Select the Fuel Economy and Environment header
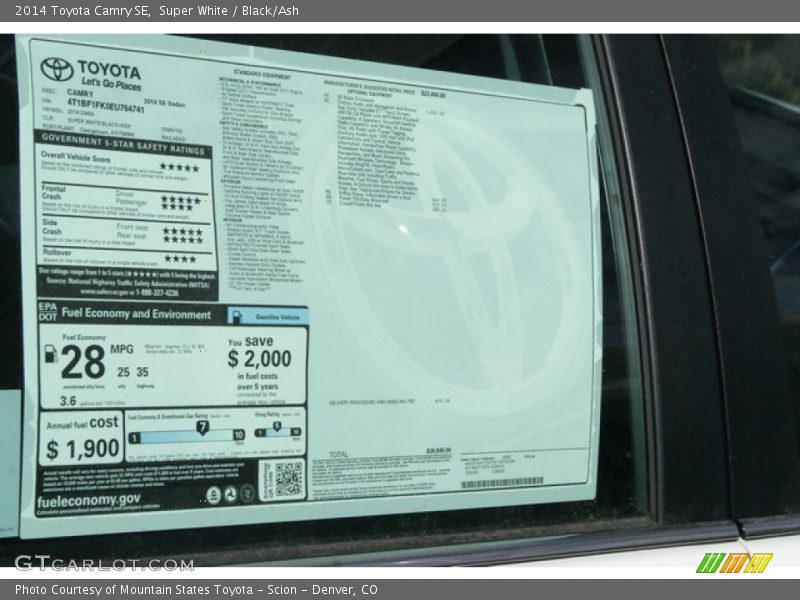Screen dimensions: 800x600 pos(138,314)
